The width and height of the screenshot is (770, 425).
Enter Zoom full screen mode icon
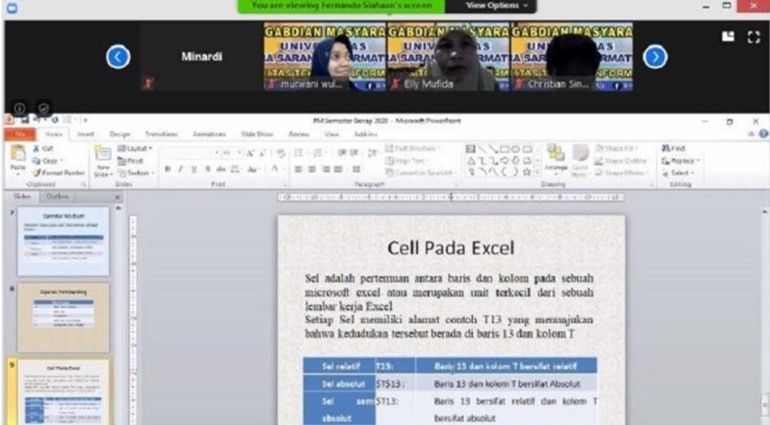pos(754,37)
